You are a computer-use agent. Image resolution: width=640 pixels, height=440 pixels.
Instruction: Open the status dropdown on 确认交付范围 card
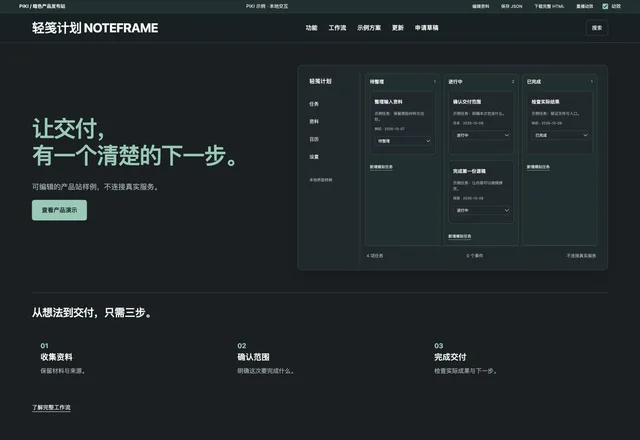coord(481,135)
